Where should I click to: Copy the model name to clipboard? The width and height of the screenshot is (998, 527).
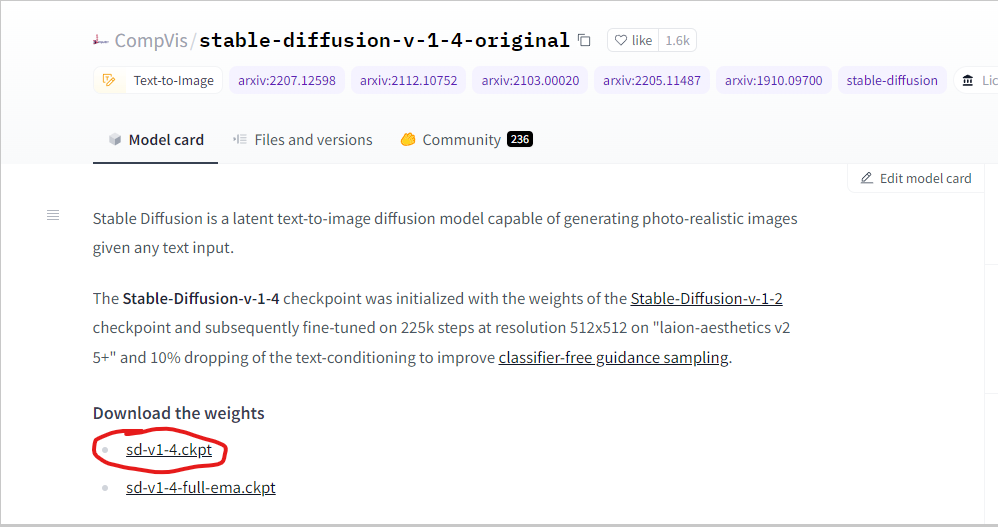(x=585, y=41)
